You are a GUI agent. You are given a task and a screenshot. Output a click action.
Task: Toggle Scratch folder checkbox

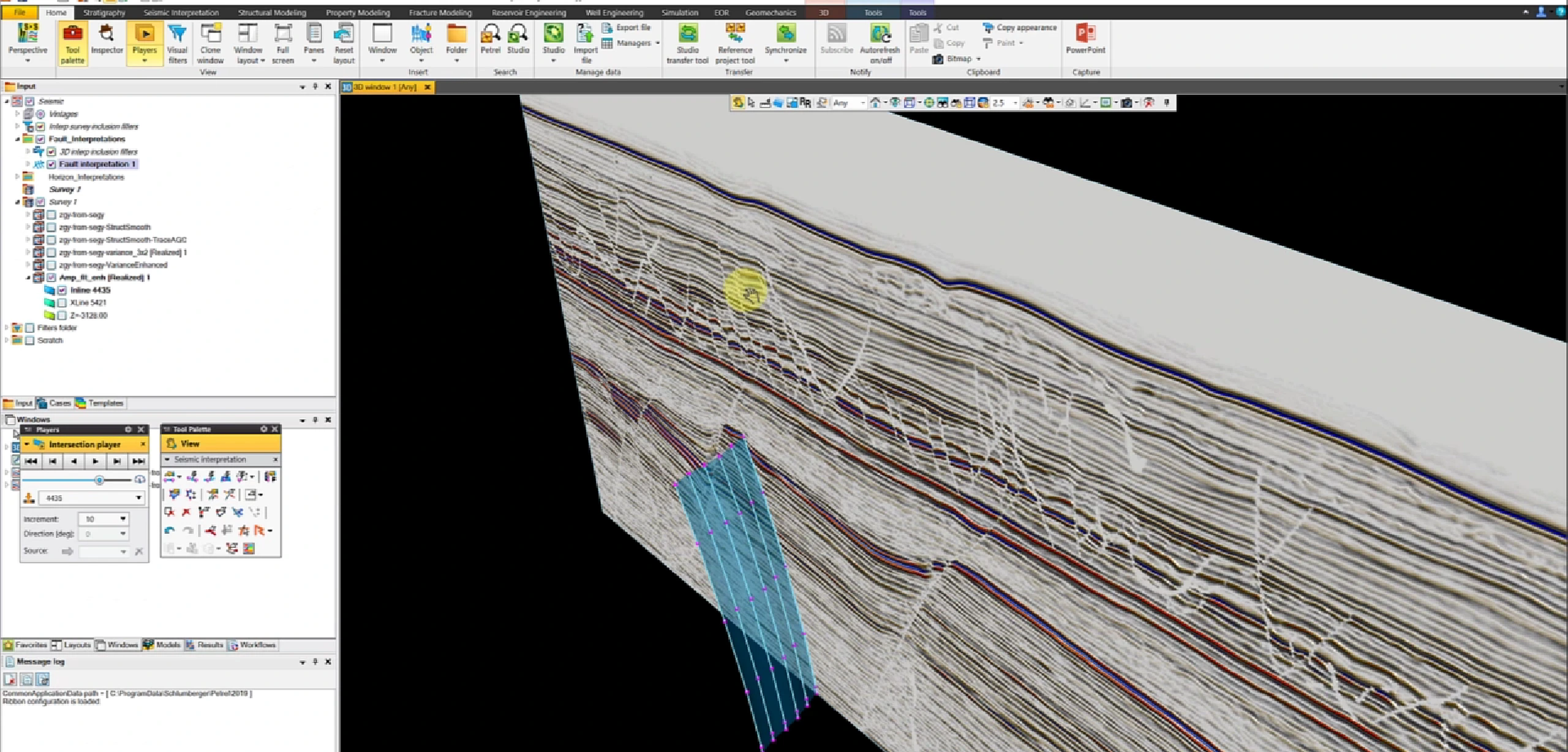[x=29, y=341]
